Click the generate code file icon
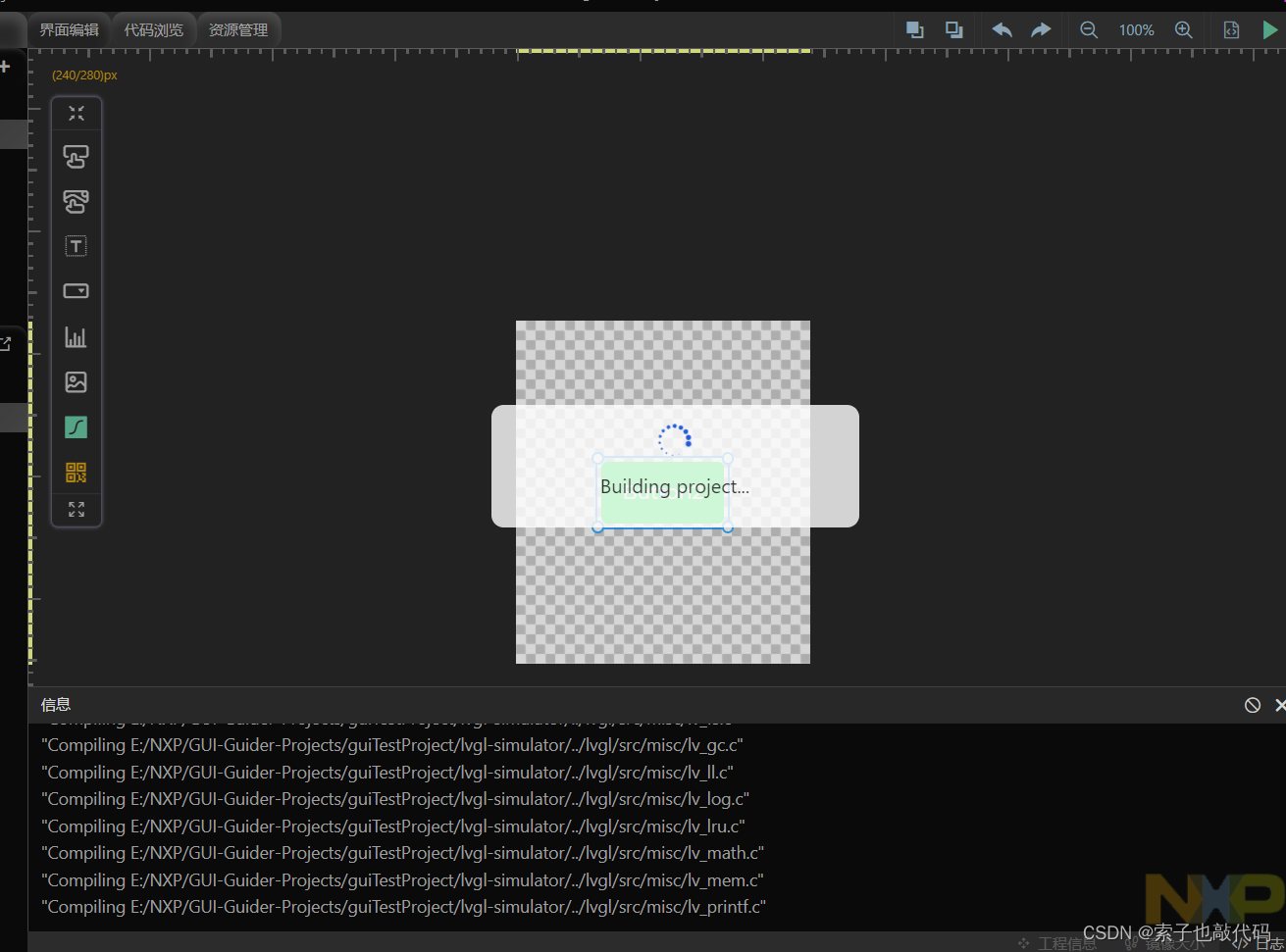 point(1231,30)
